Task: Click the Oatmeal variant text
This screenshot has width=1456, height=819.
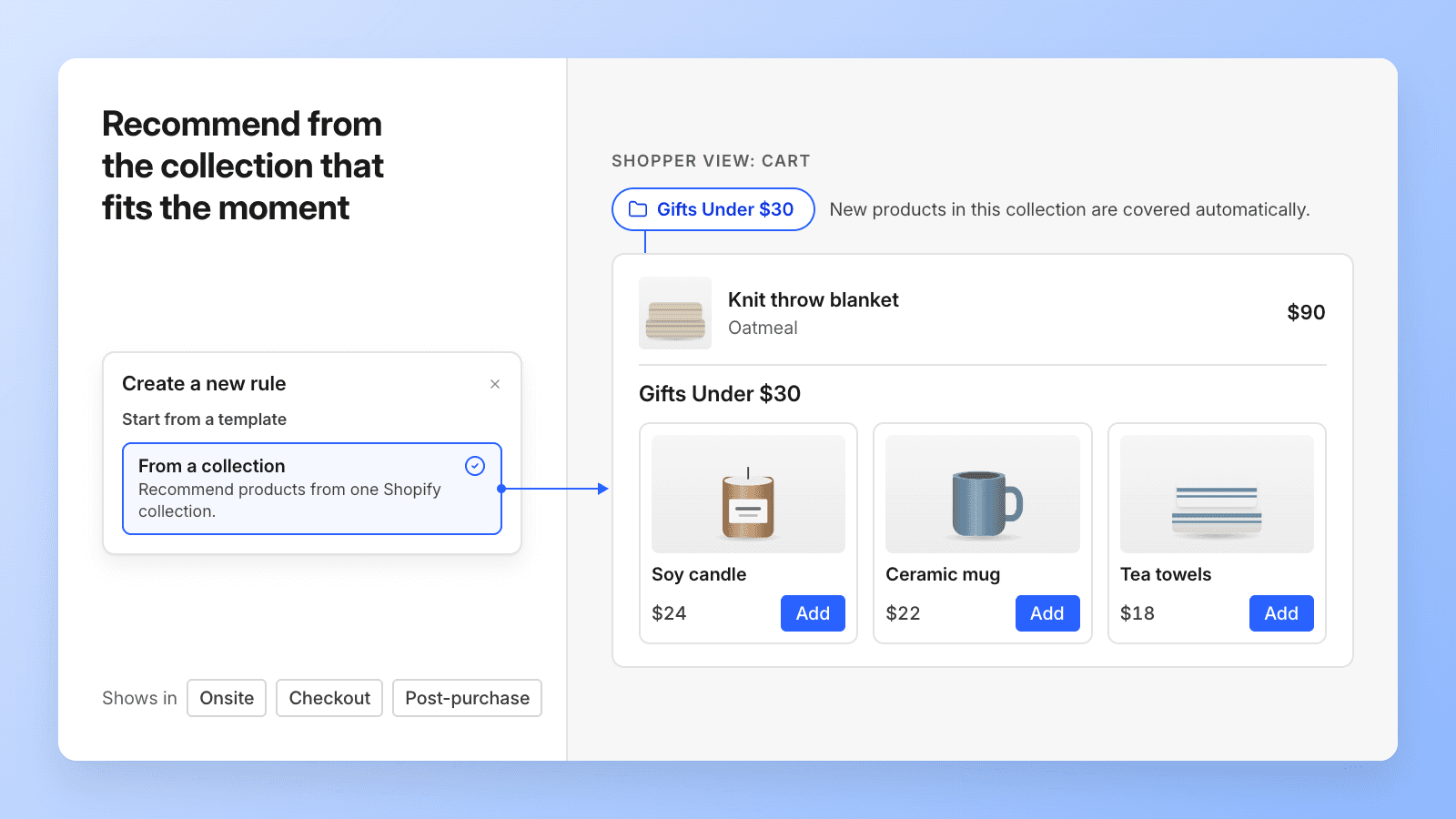Action: (763, 329)
